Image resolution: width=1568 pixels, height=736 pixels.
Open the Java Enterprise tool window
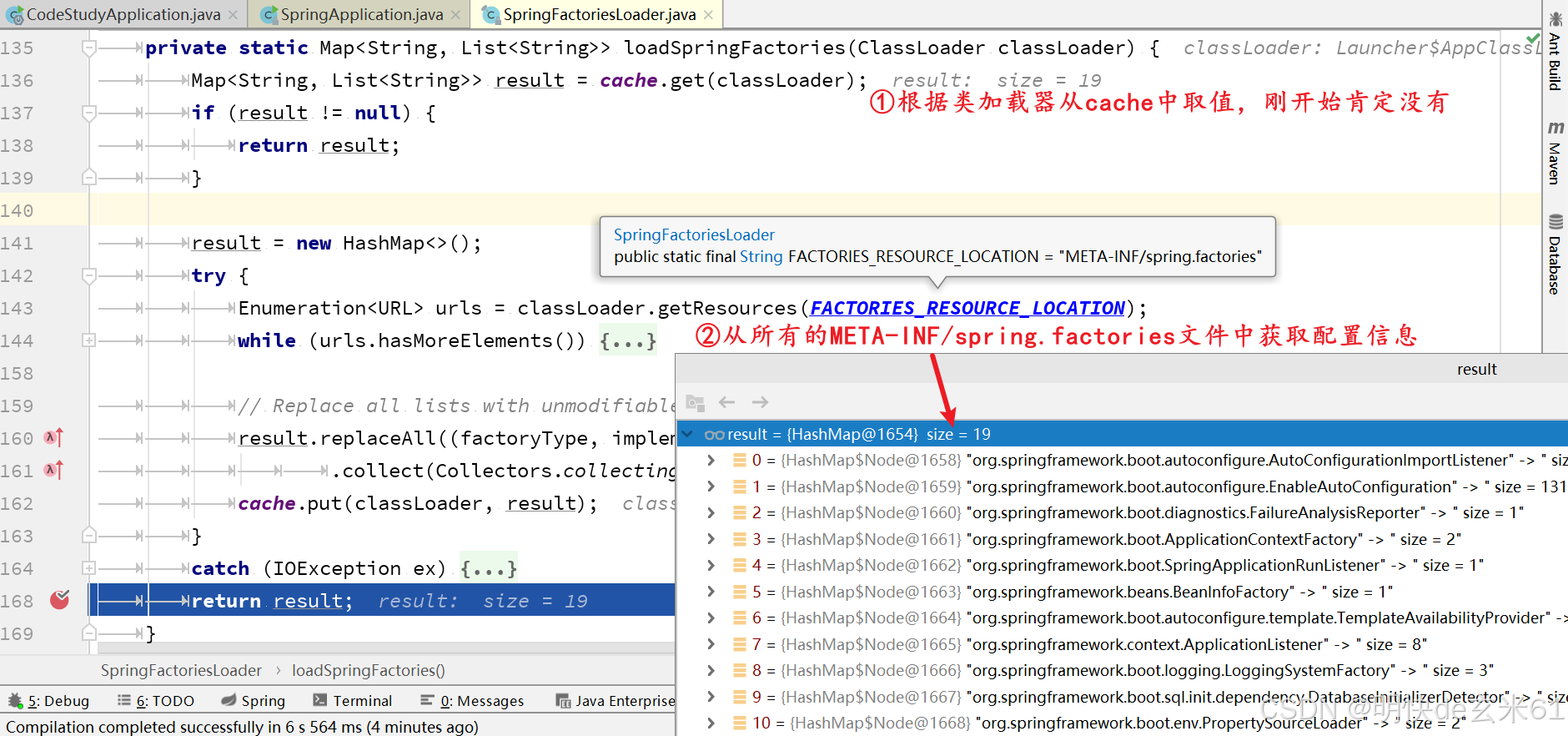[616, 701]
